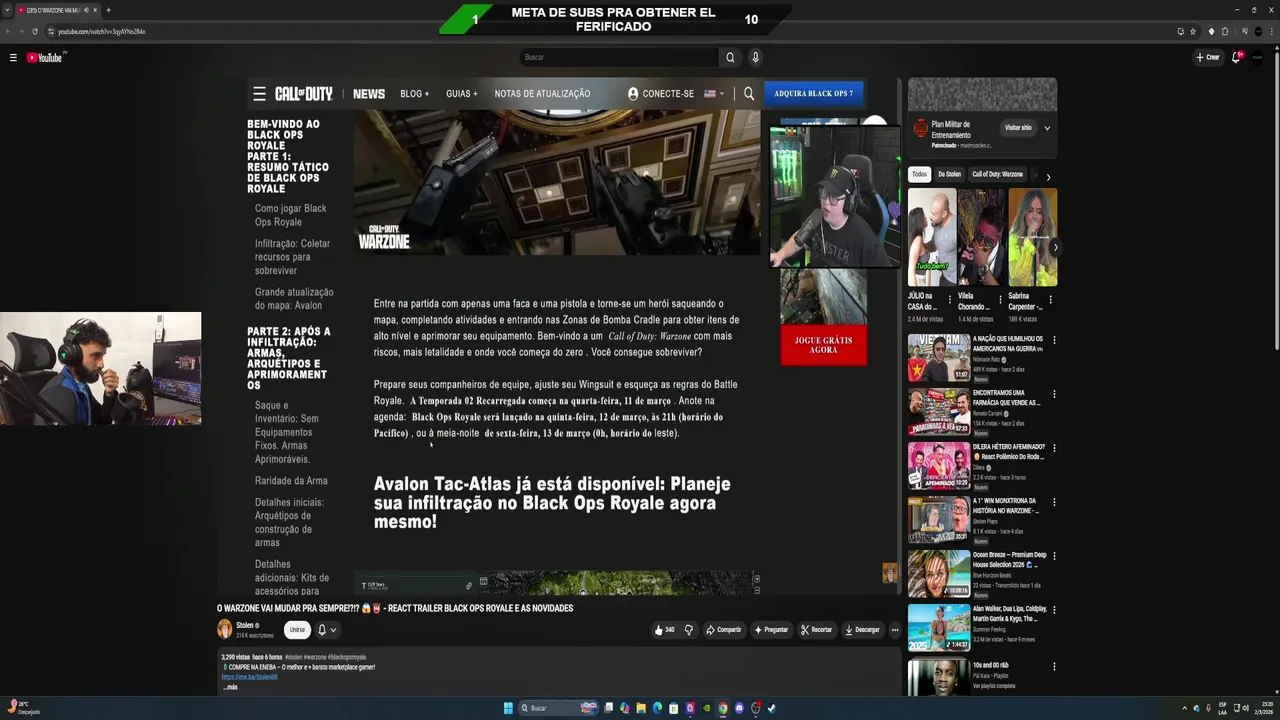Image resolution: width=1280 pixels, height=720 pixels.
Task: Open a new browser tab
Action: tap(108, 10)
